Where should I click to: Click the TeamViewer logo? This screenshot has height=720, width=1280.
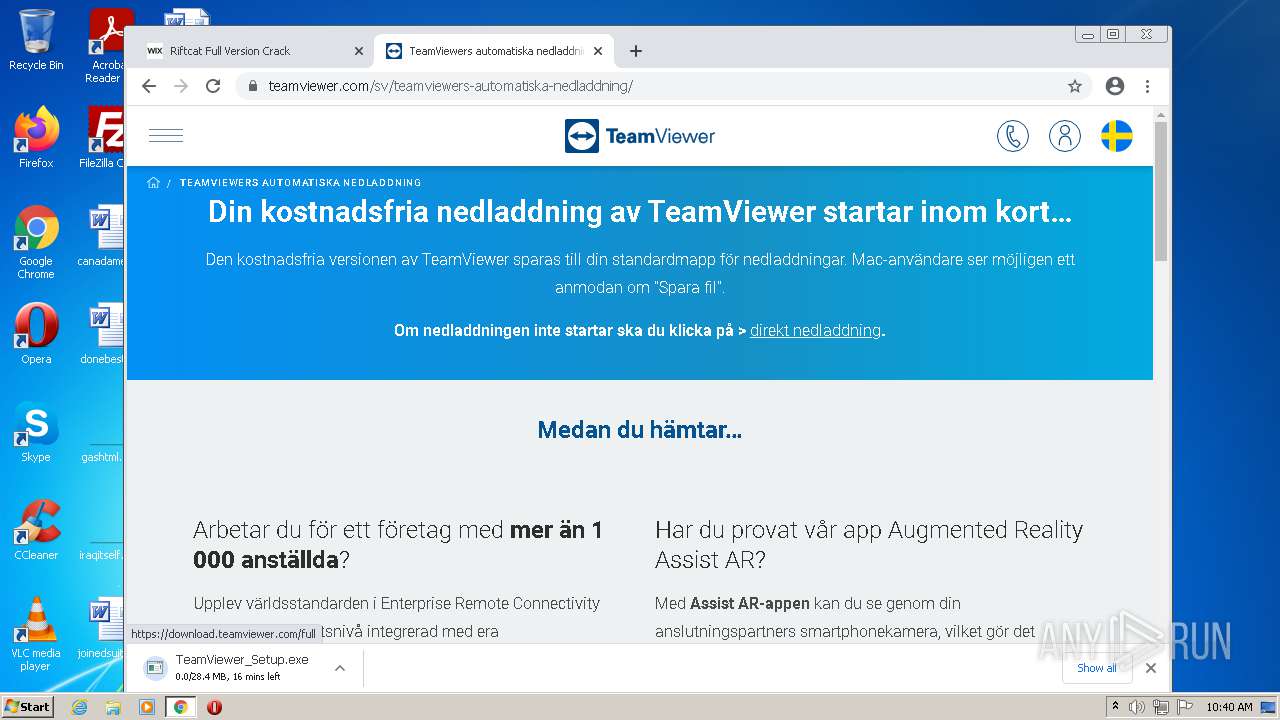[640, 136]
